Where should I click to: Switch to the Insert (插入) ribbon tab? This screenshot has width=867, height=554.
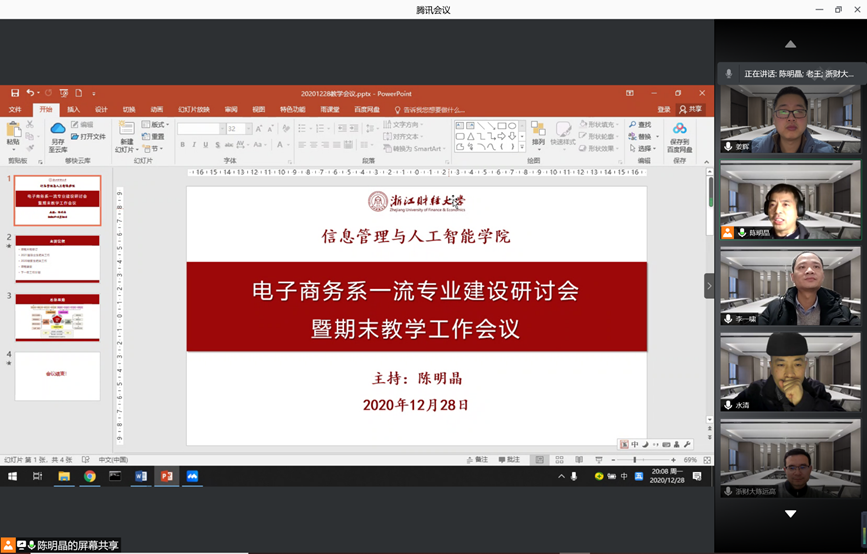point(73,109)
